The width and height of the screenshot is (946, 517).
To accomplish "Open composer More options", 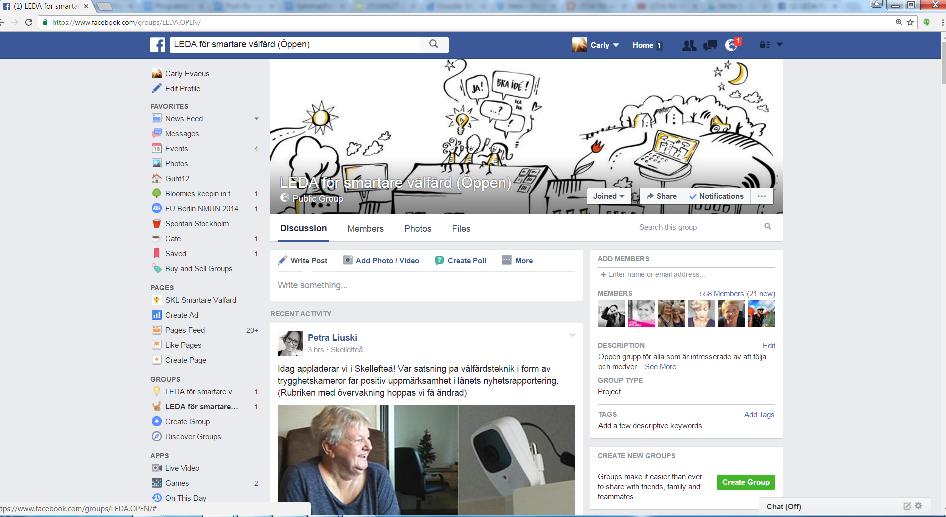I will pyautogui.click(x=517, y=261).
